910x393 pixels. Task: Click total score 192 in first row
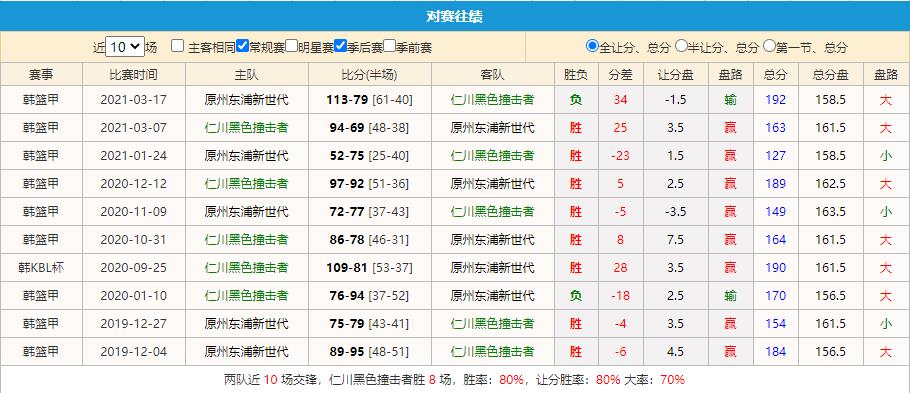[775, 100]
